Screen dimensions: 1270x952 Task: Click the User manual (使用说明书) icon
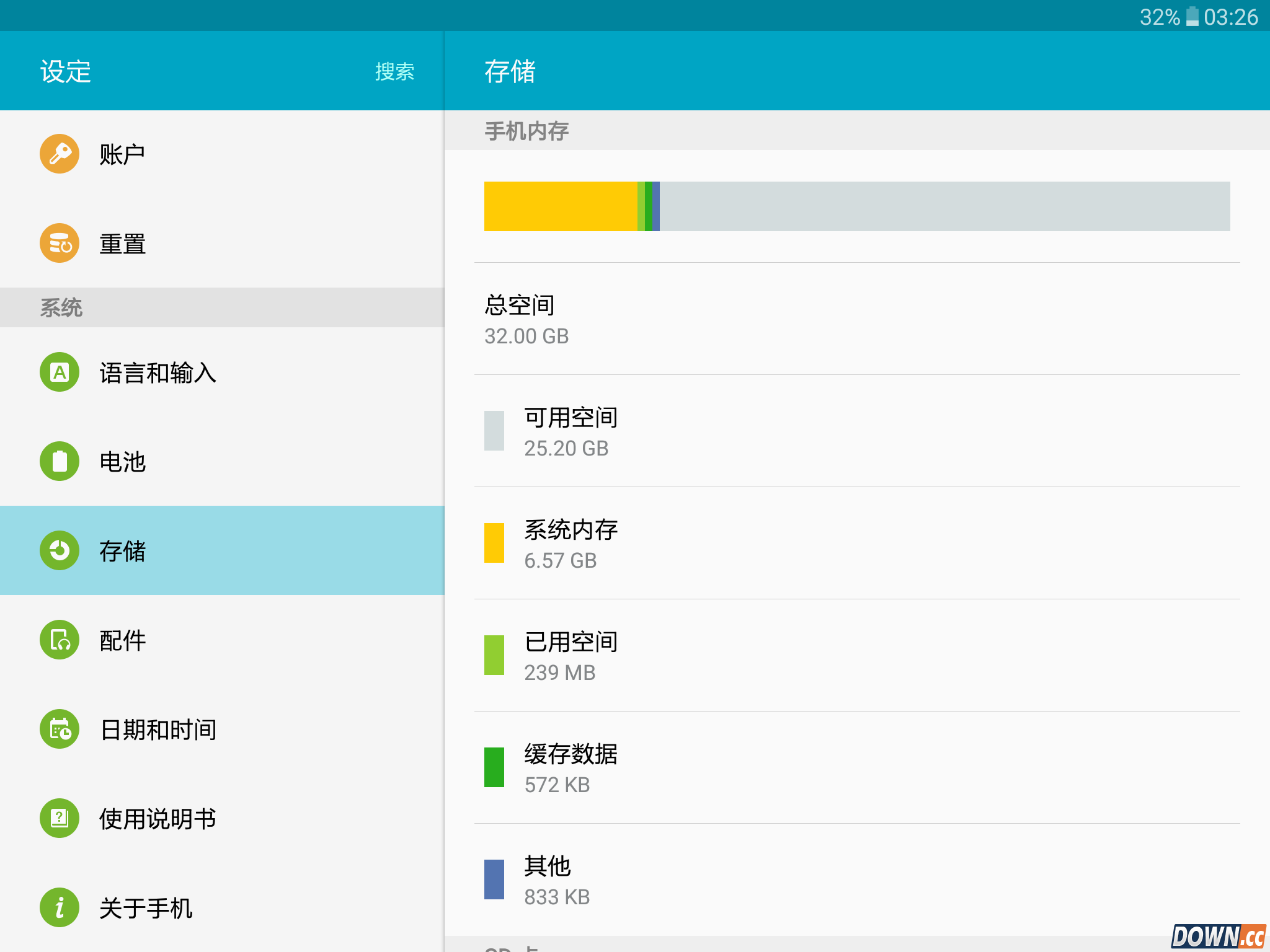[x=60, y=818]
